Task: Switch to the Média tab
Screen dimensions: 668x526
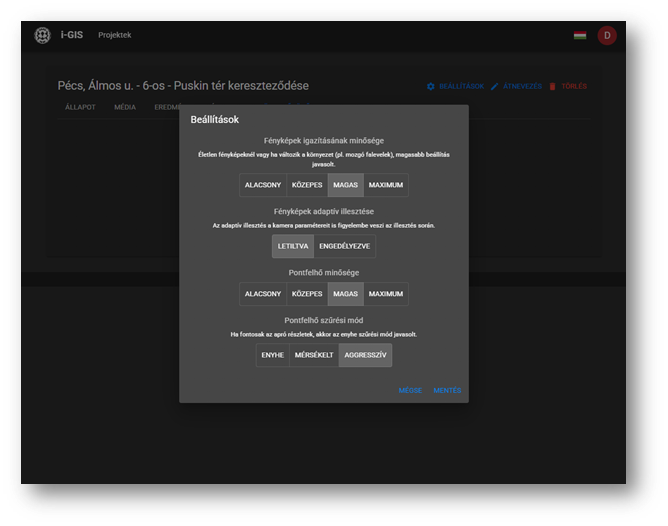Action: 125,107
